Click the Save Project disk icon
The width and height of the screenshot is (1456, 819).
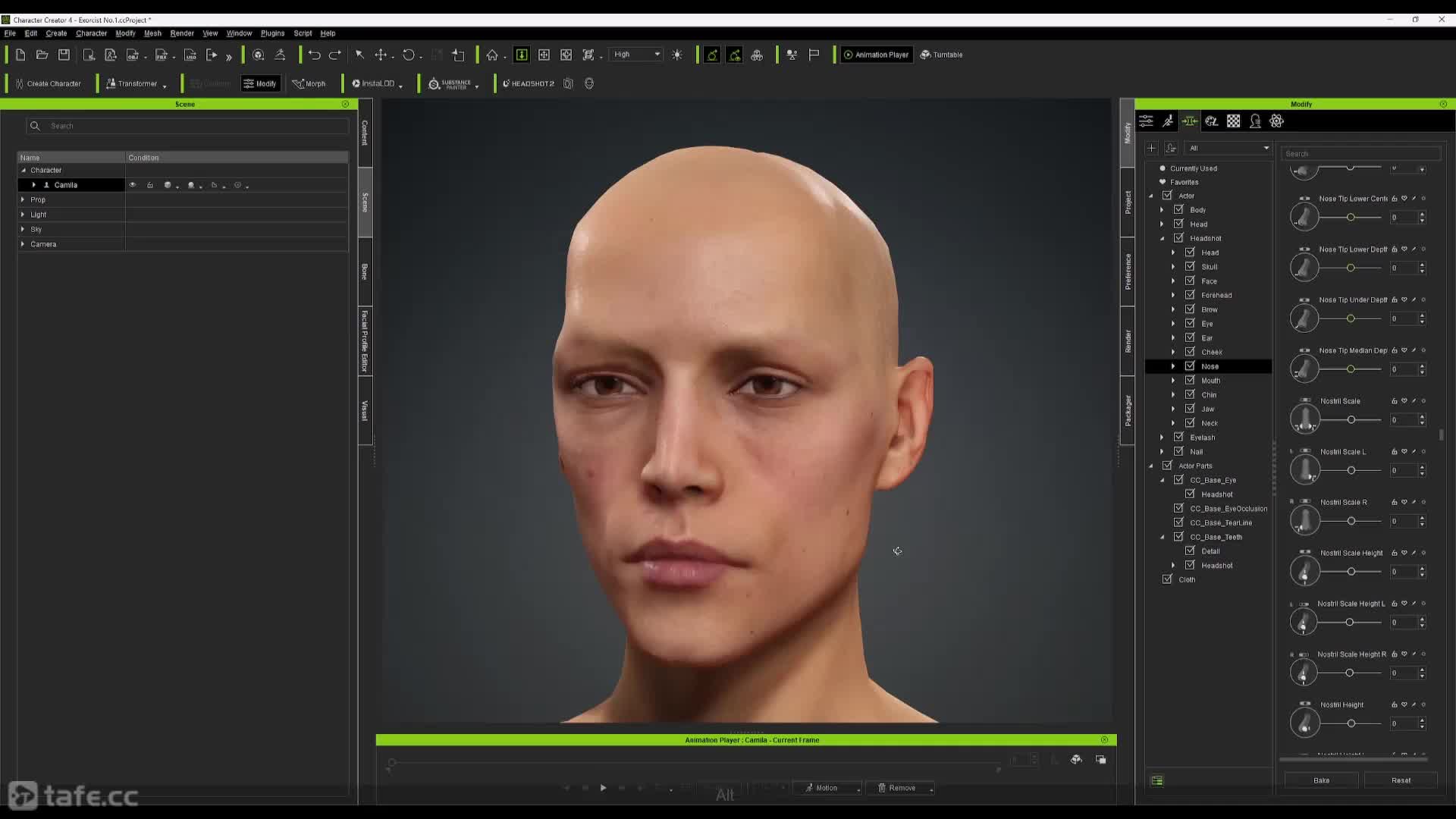click(x=64, y=55)
